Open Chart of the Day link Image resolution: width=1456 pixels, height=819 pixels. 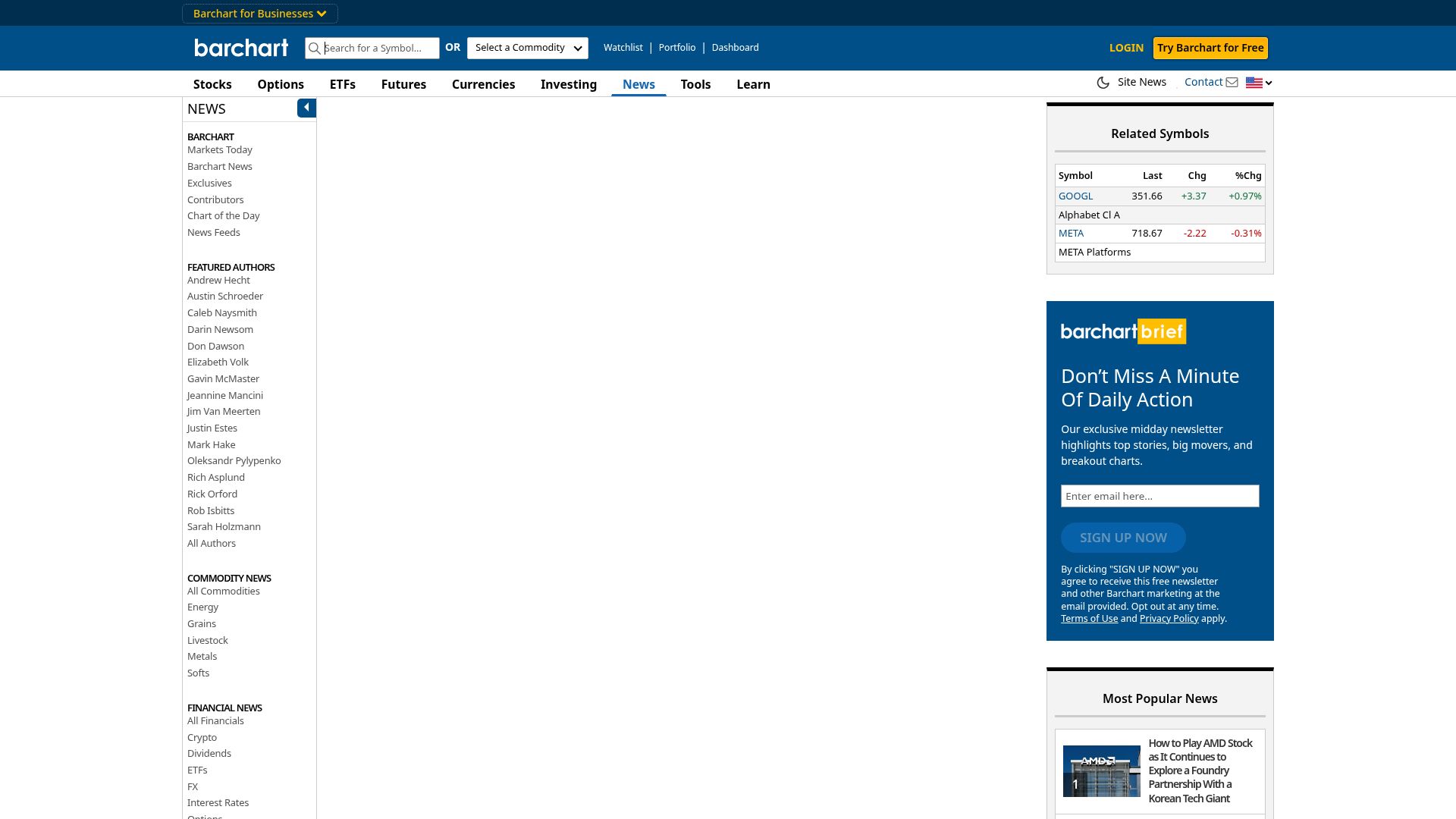pyautogui.click(x=224, y=216)
